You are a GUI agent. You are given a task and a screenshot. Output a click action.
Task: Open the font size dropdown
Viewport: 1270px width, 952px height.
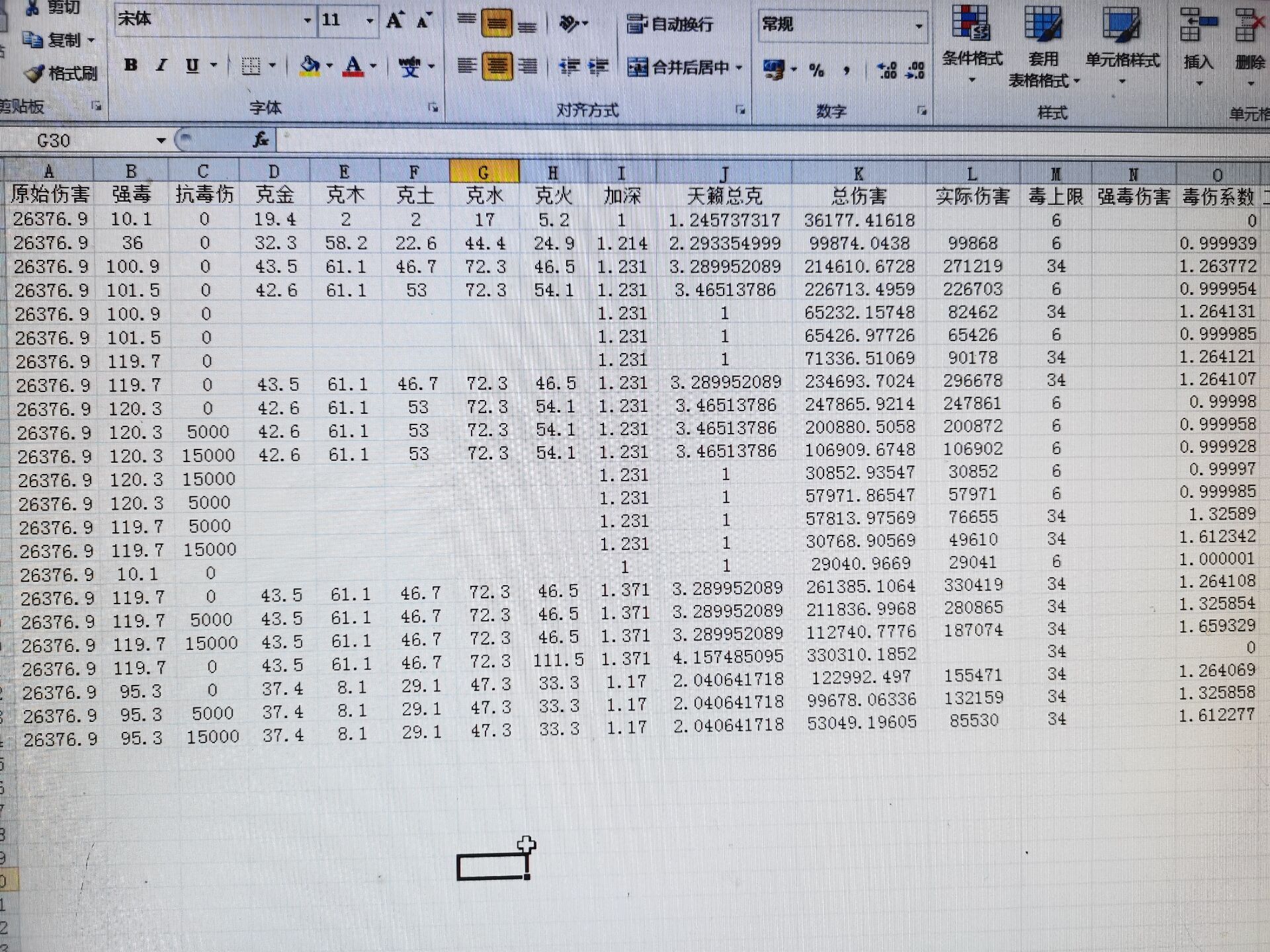pos(370,20)
